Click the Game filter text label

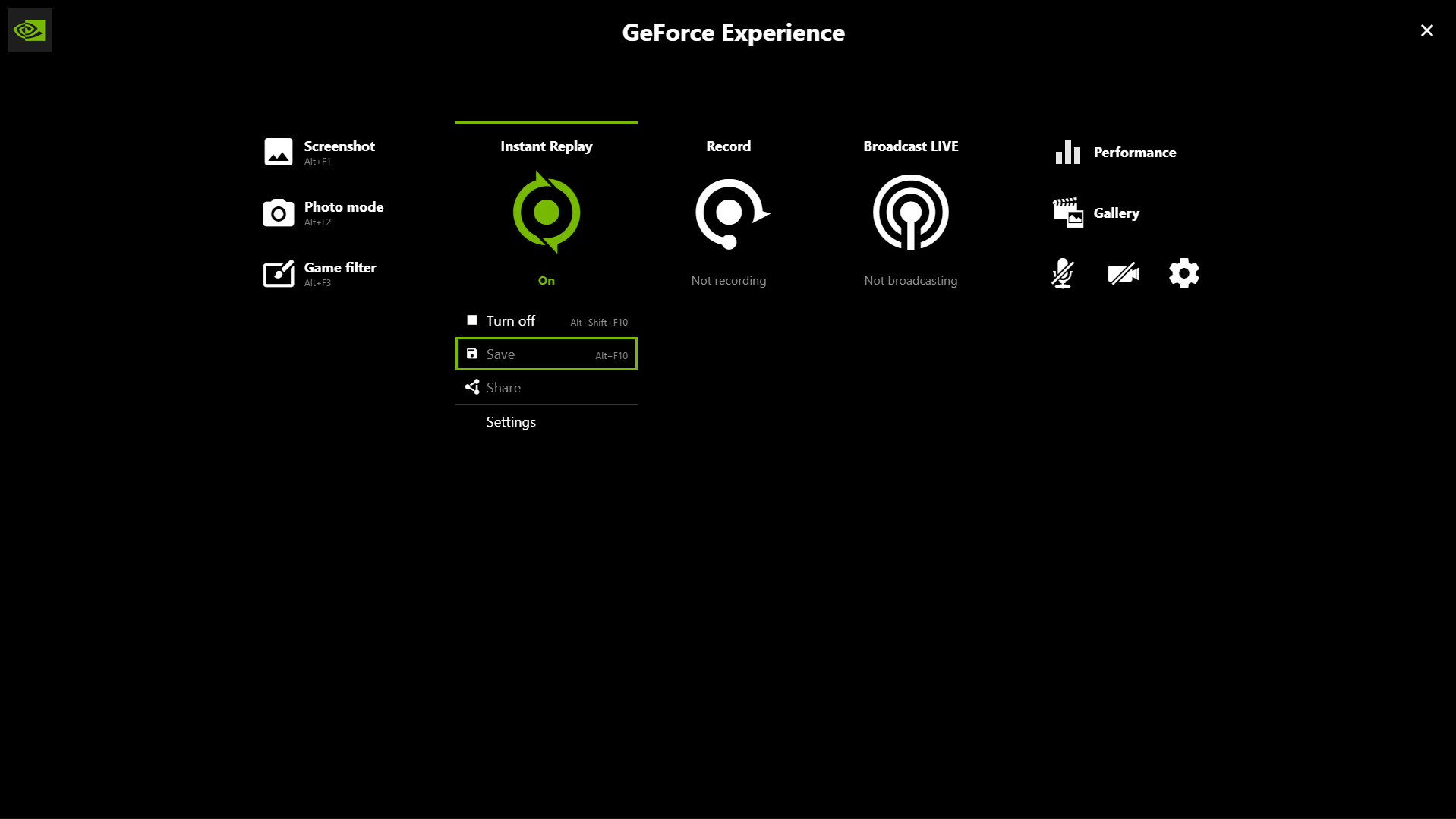340,268
